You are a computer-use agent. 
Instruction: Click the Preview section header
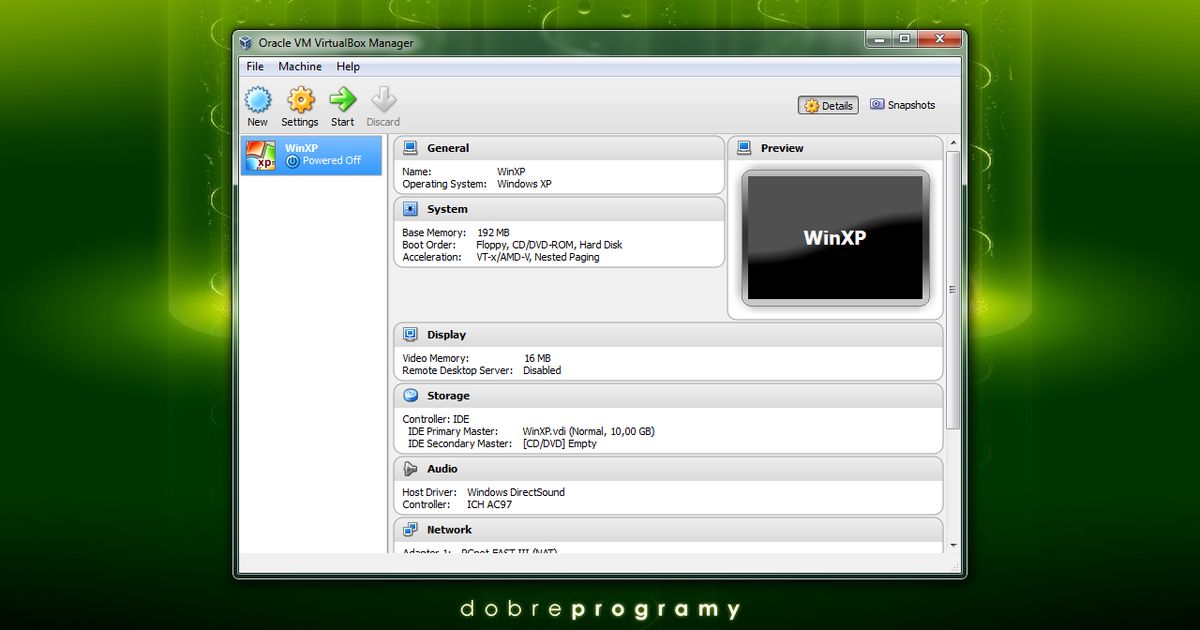click(x=835, y=148)
